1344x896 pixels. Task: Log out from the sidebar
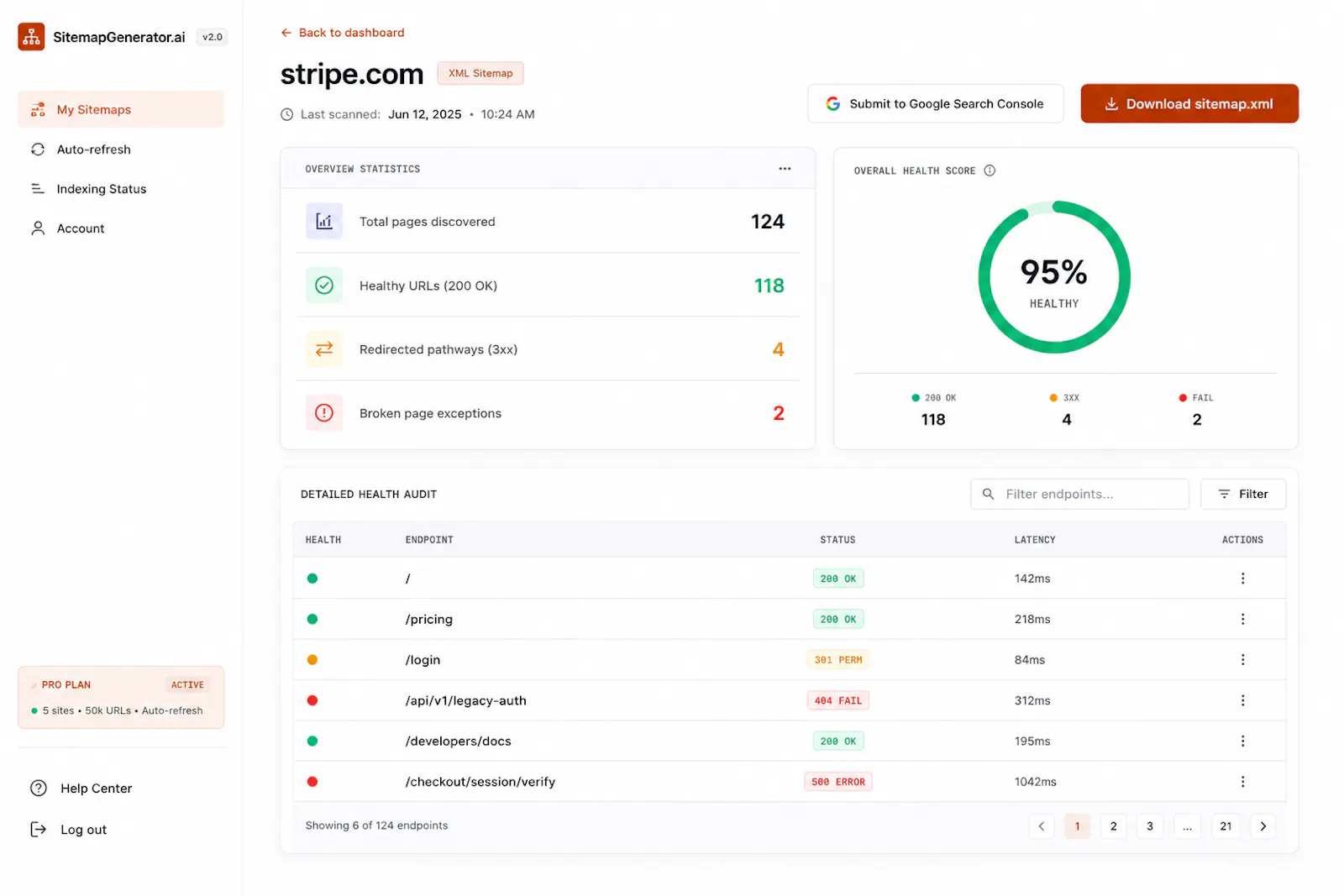pyautogui.click(x=69, y=830)
